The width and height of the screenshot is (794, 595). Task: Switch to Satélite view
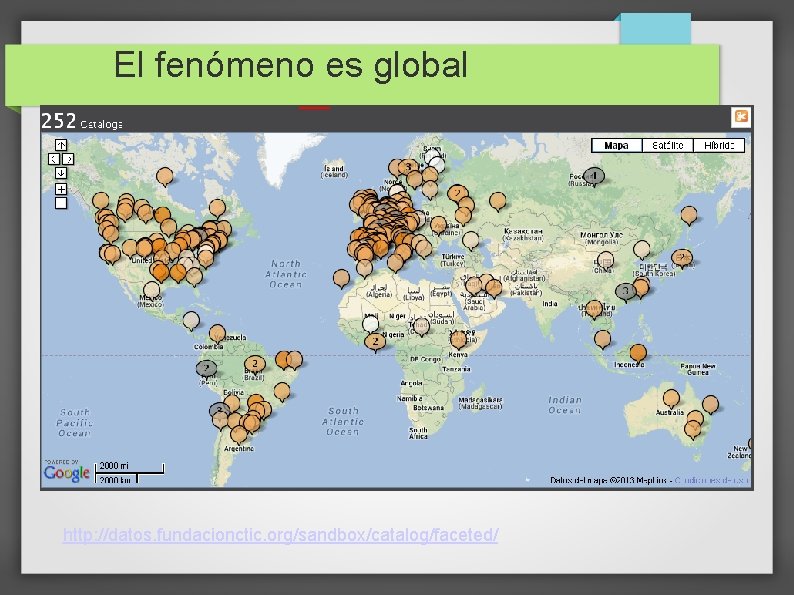click(x=667, y=145)
